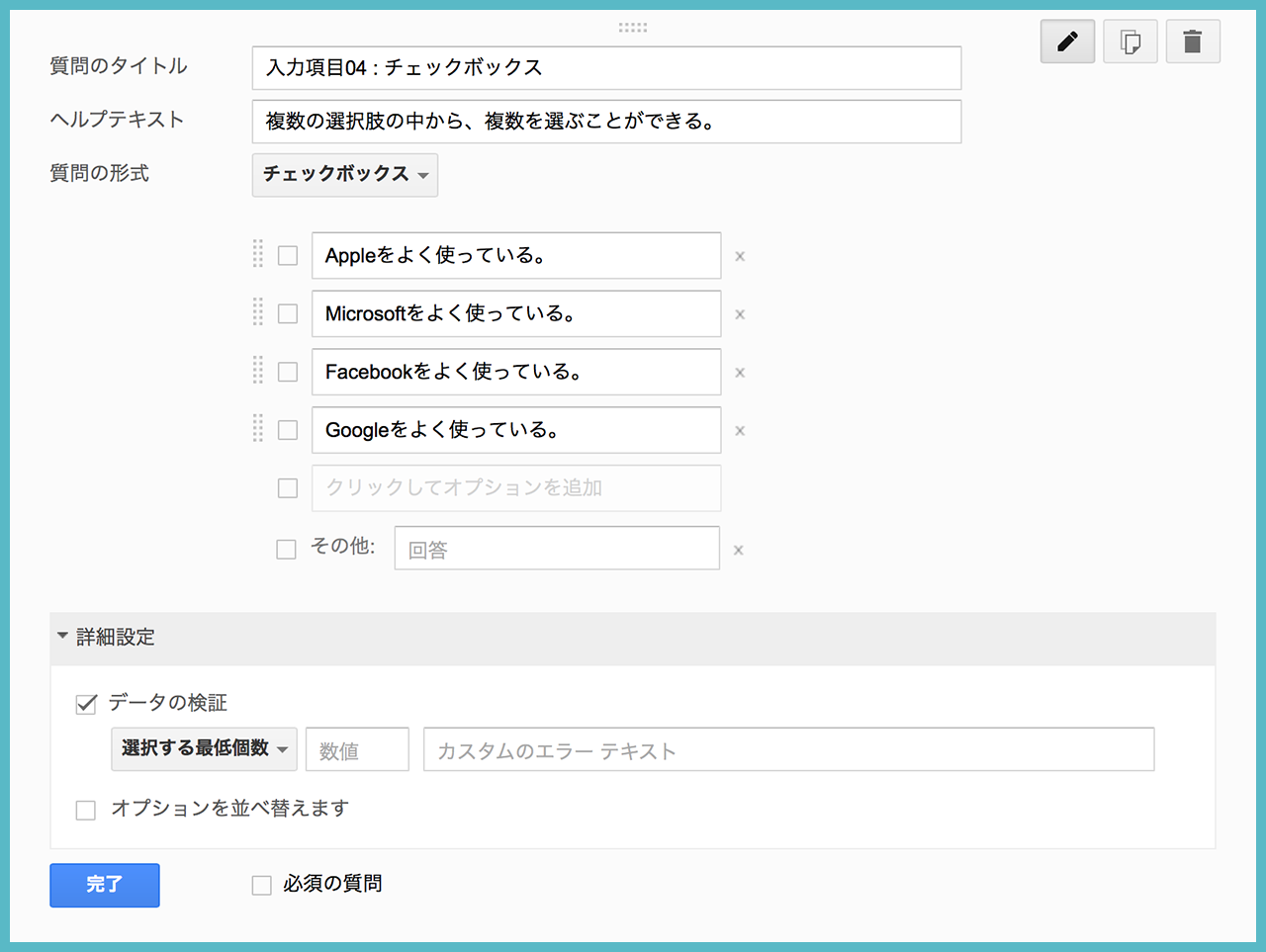Viewport: 1266px width, 952px height.
Task: Grab drag handle beside Microsoft option
Action: [258, 312]
